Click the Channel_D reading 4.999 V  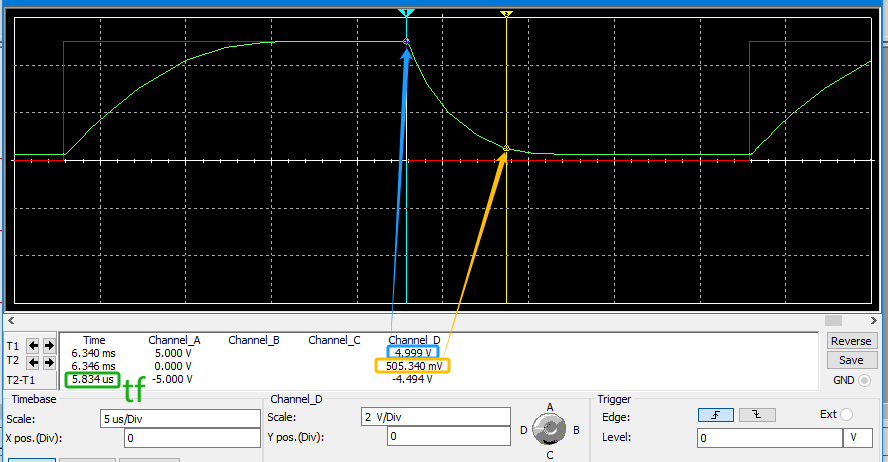click(x=413, y=353)
